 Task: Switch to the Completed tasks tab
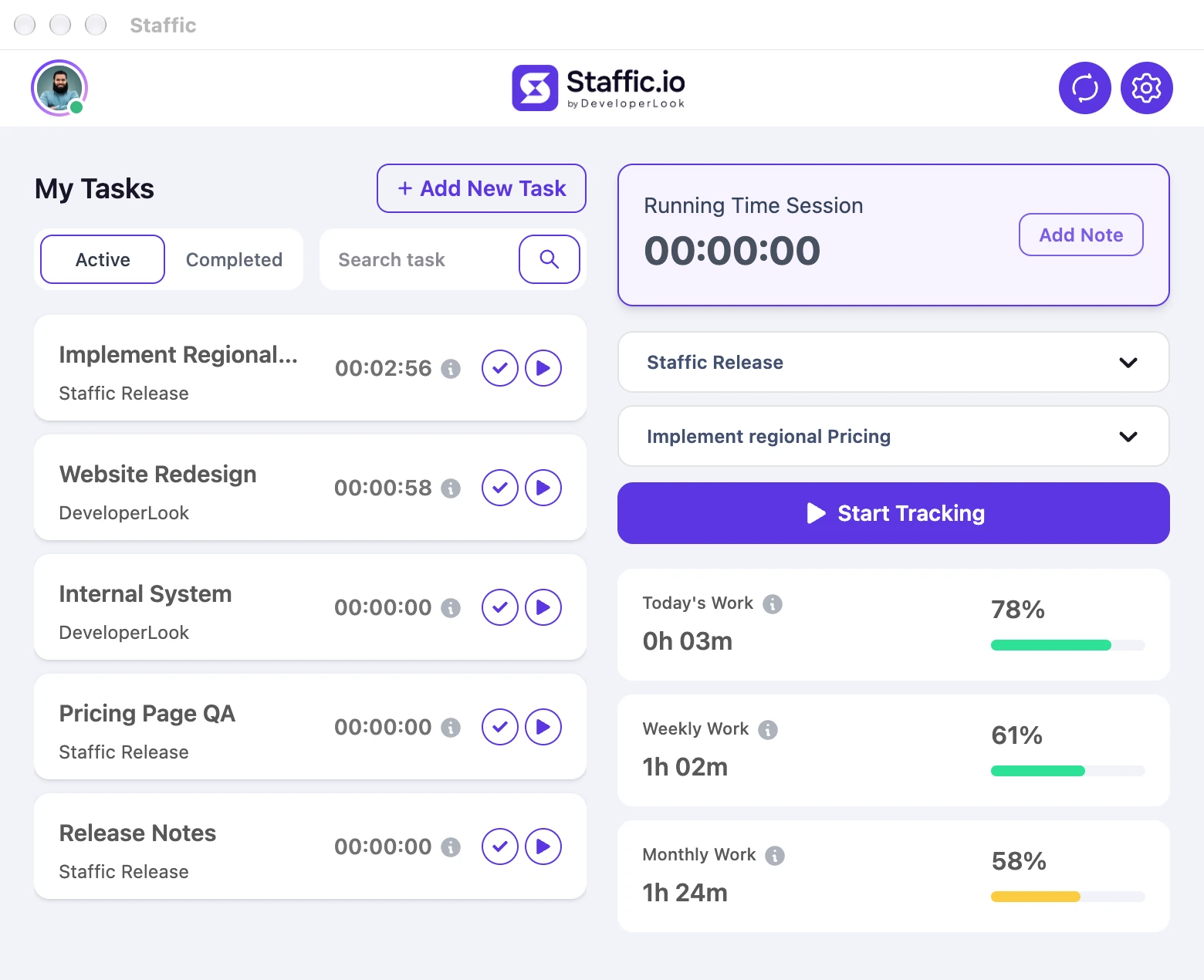234,259
